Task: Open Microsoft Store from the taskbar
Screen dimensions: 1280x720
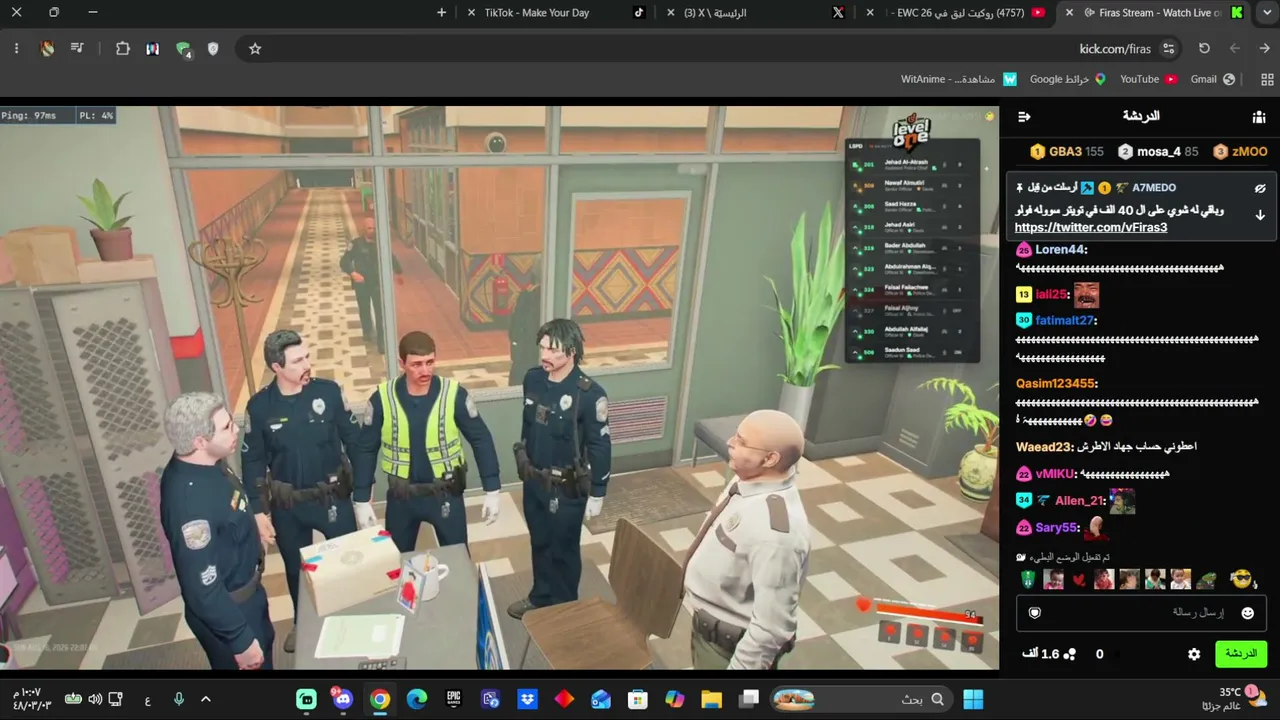Action: [x=638, y=699]
